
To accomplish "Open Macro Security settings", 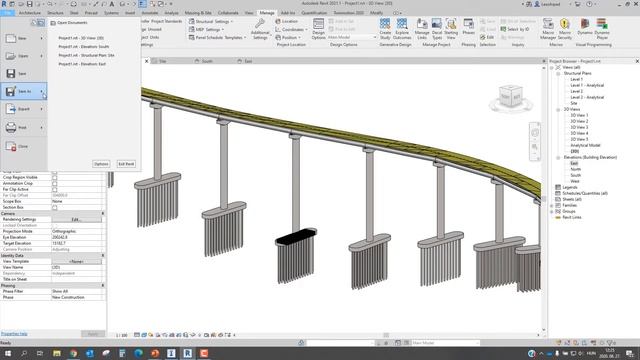I will (x=565, y=28).
